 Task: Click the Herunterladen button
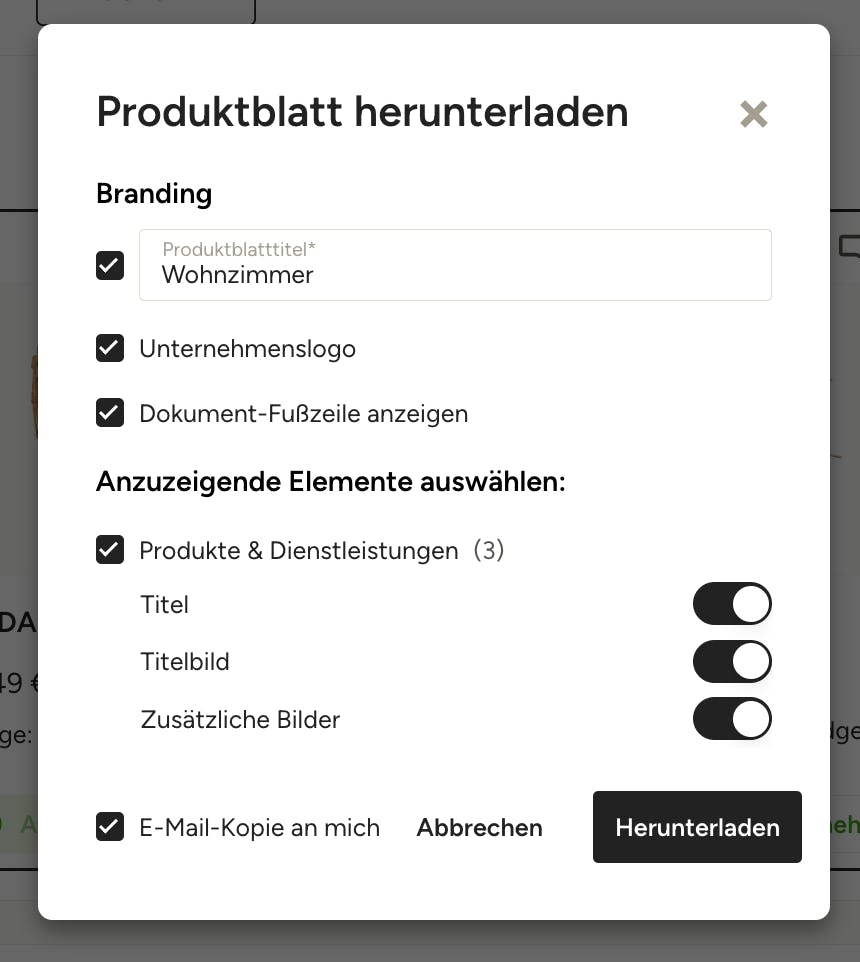(697, 827)
